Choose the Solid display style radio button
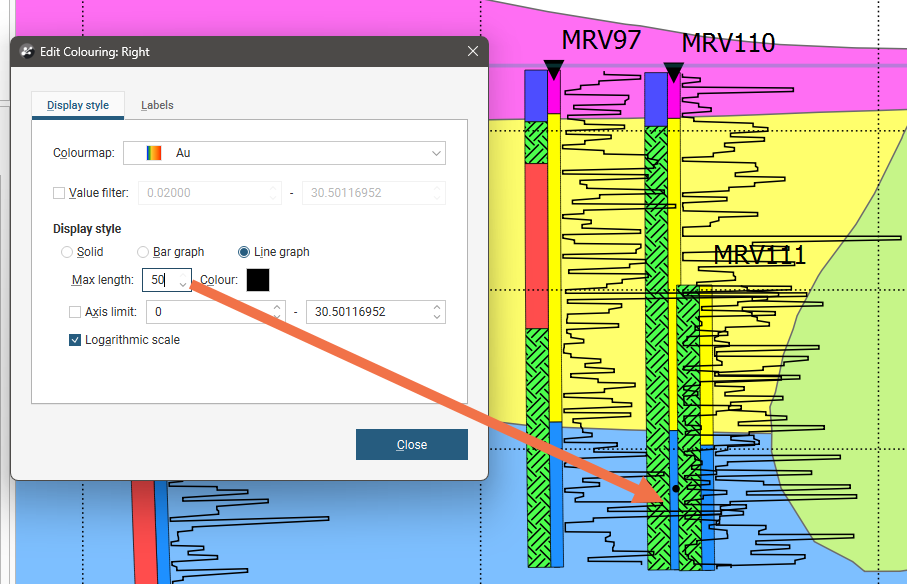This screenshot has width=907, height=584. [68, 252]
